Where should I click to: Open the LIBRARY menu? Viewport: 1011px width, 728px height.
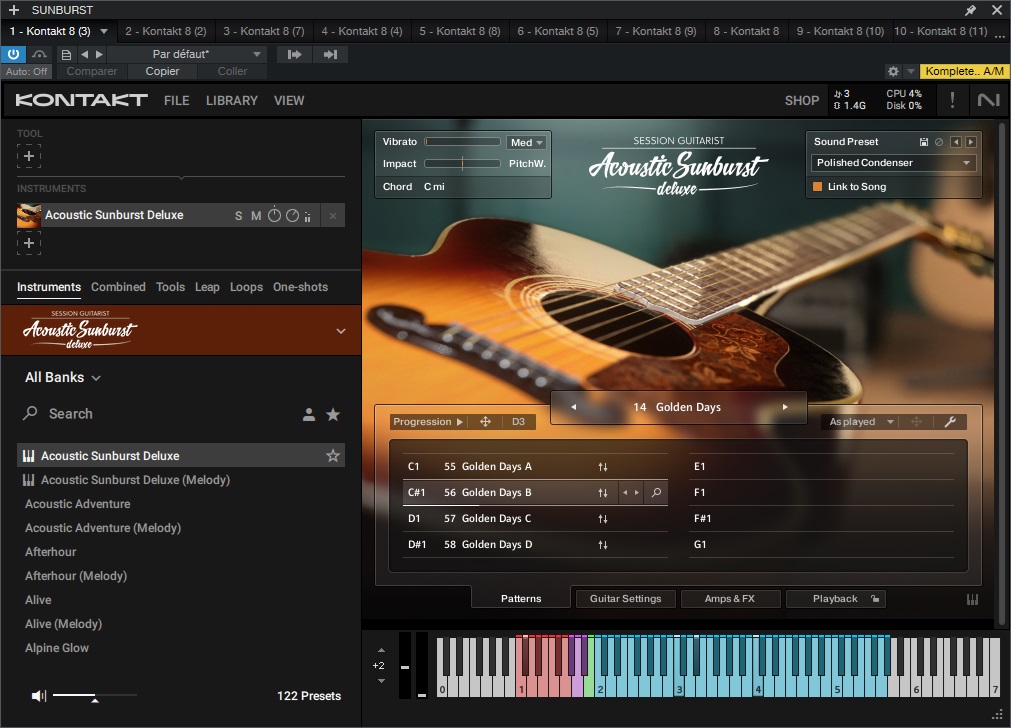(x=231, y=100)
